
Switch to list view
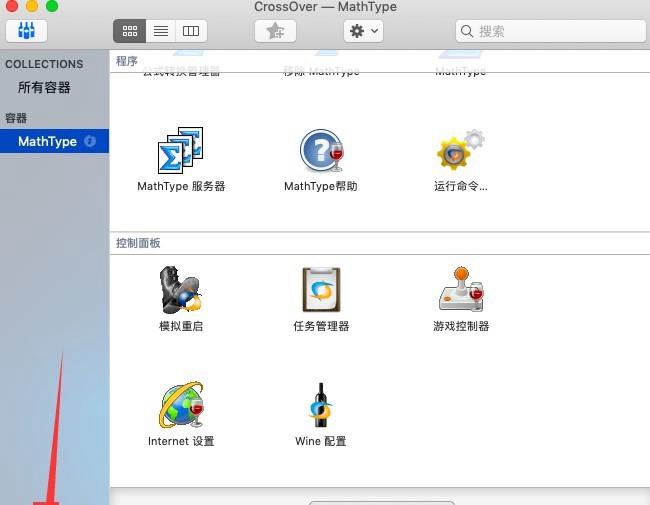(161, 31)
